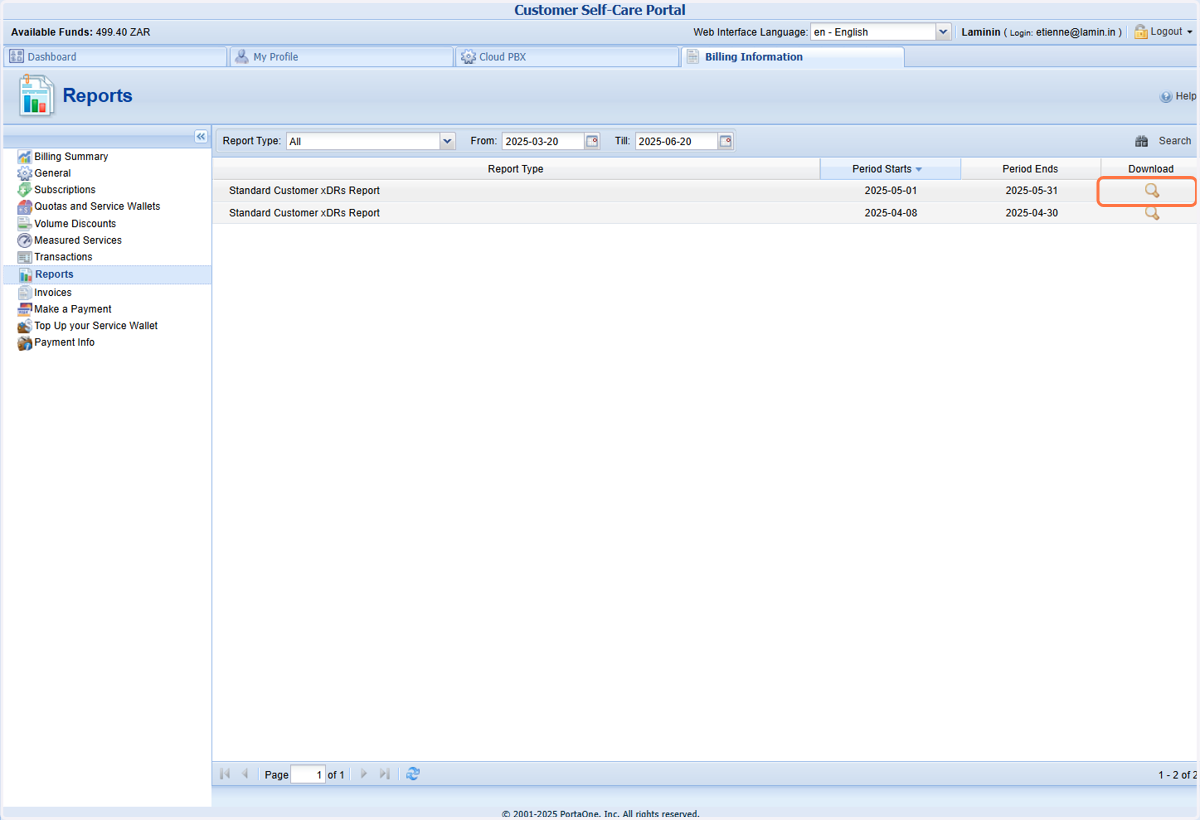1200x820 pixels.
Task: Click the Subscriptions icon in sidebar
Action: (25, 190)
